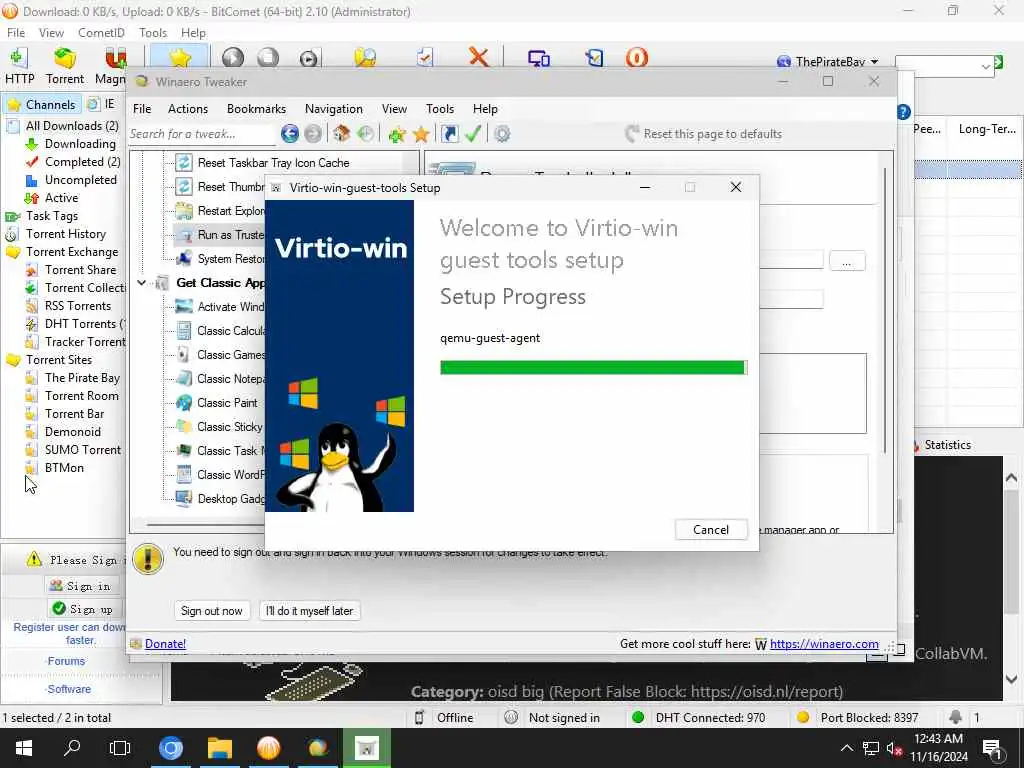1024x768 pixels.
Task: Select Downloading in BitComet sidebar
Action: coord(80,144)
